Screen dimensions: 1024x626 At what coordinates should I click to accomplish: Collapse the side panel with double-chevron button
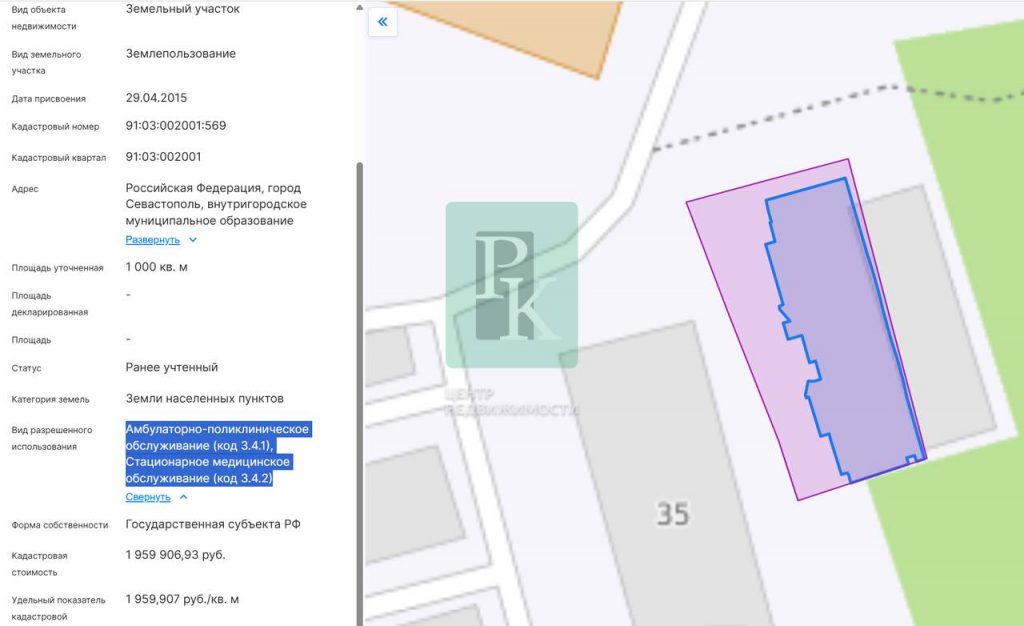pos(382,22)
